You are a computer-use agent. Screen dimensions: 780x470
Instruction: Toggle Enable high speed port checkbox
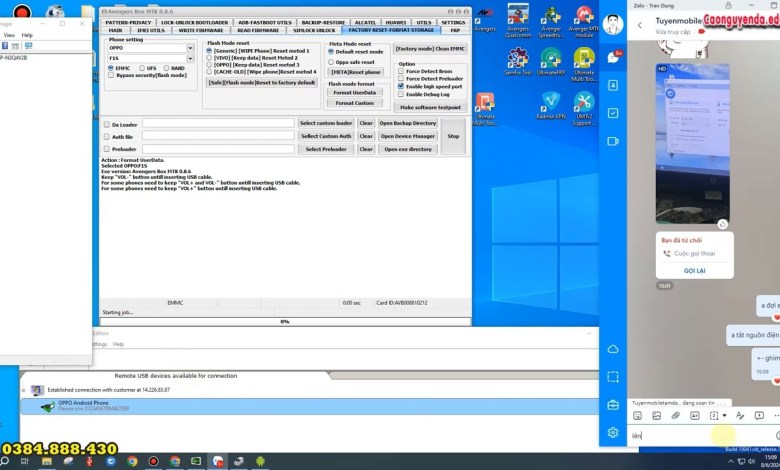point(401,86)
